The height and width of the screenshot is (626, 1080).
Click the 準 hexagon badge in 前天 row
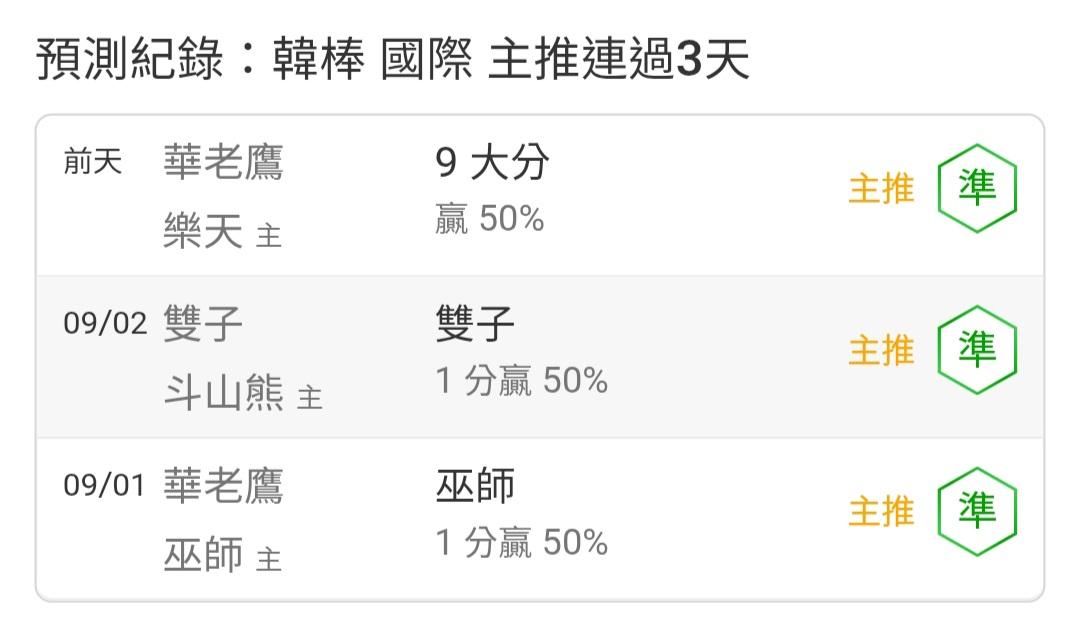coord(977,188)
